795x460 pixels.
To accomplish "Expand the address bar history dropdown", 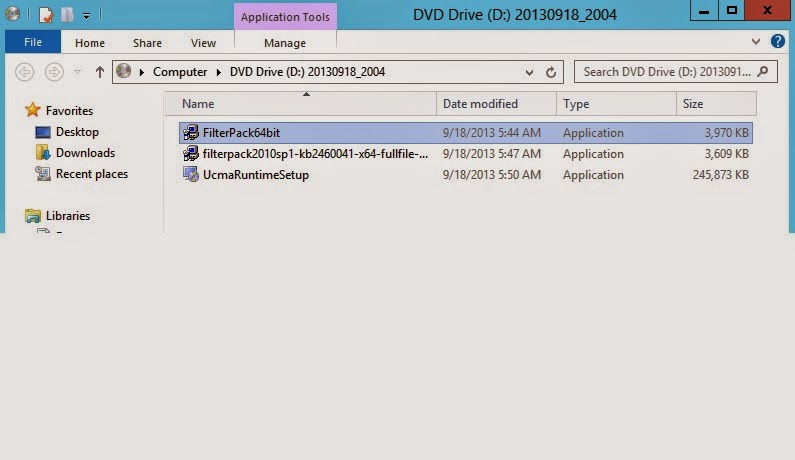I will click(x=530, y=72).
